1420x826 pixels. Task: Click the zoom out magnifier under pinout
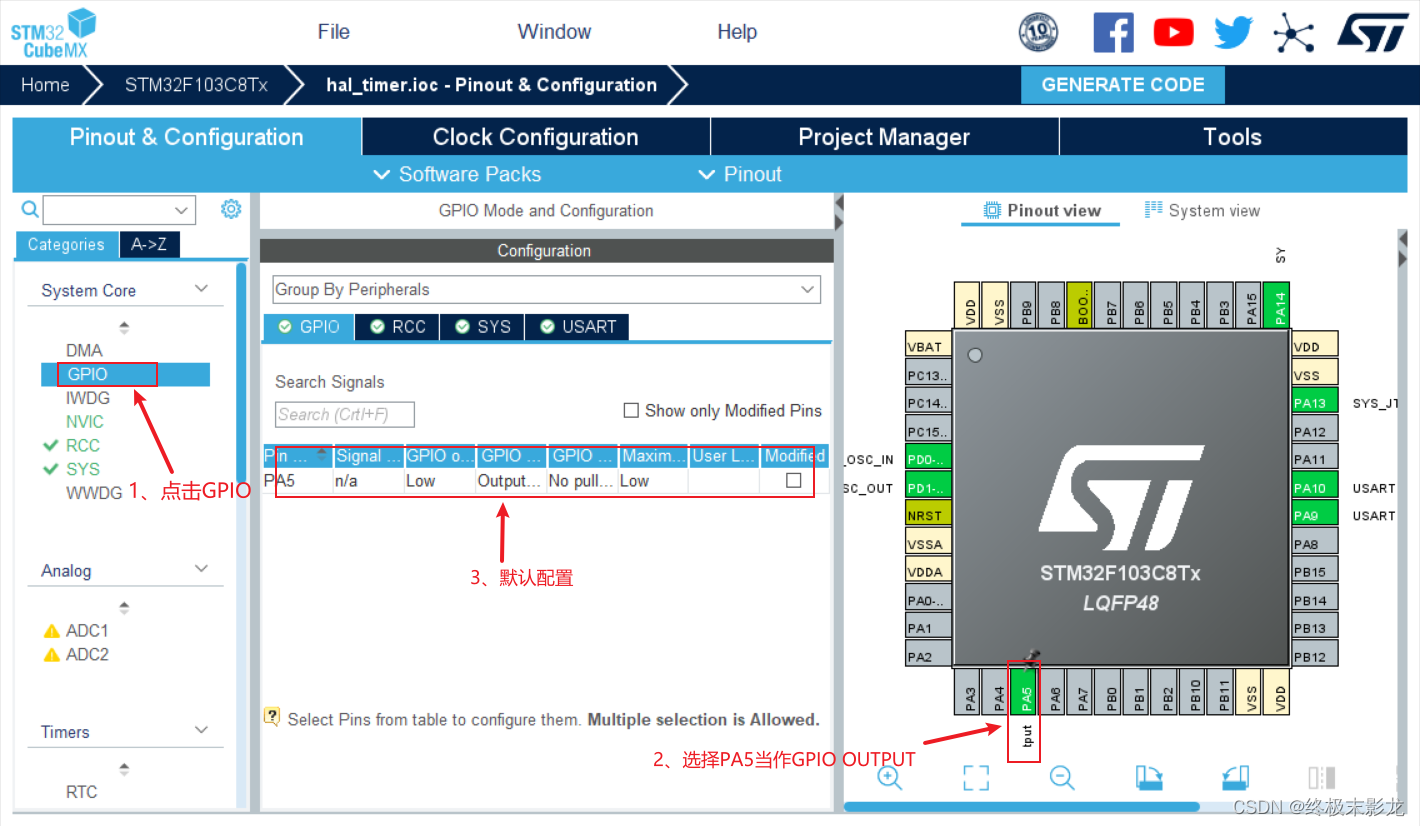(1062, 777)
